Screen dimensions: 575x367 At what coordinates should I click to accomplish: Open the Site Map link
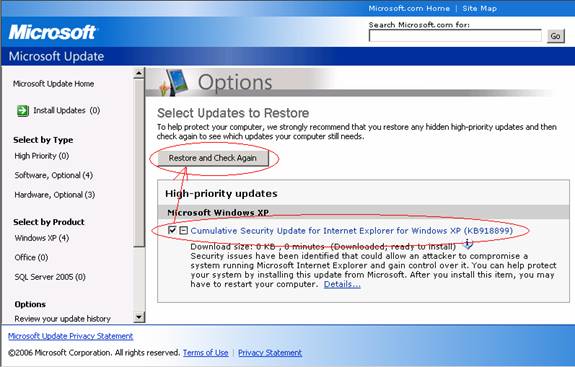480,8
